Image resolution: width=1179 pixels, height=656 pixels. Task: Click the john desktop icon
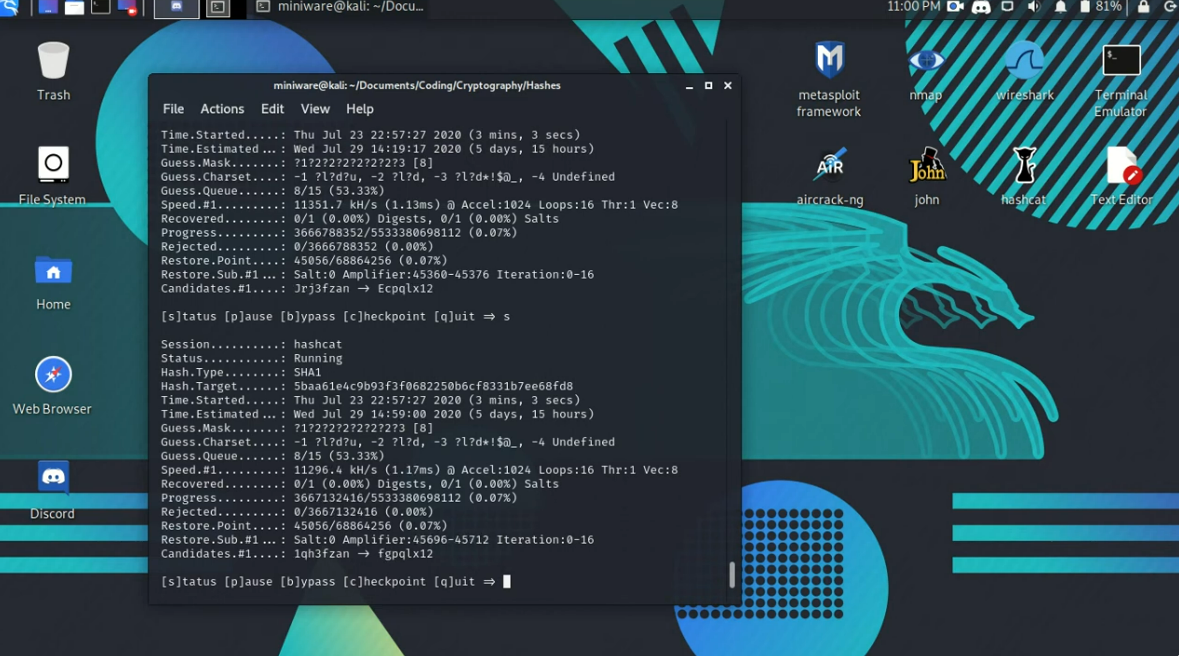(x=926, y=166)
